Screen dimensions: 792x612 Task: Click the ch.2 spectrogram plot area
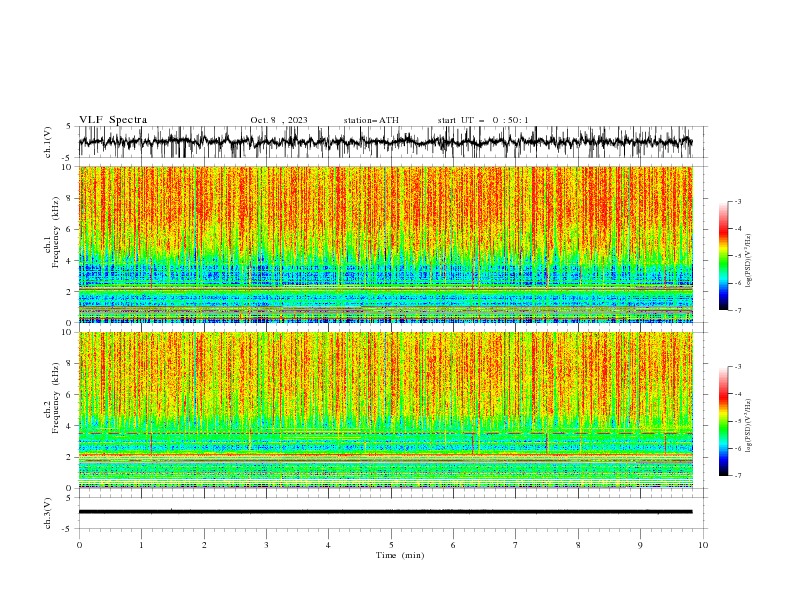(386, 410)
